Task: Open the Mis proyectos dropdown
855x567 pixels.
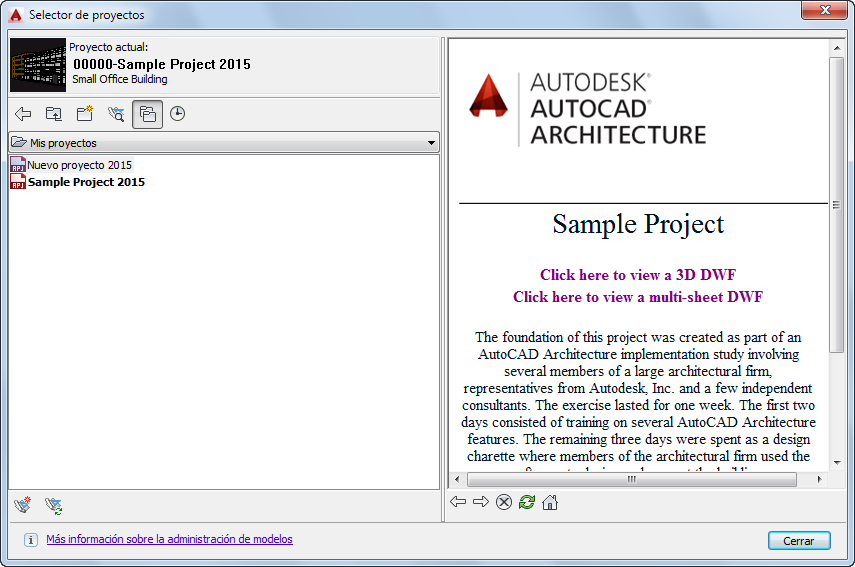Action: point(224,143)
